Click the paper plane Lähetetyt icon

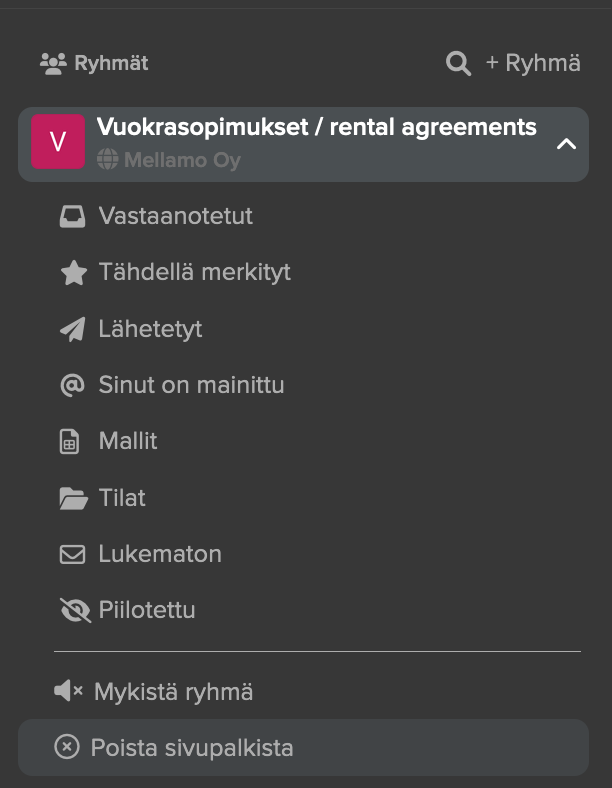[73, 330]
